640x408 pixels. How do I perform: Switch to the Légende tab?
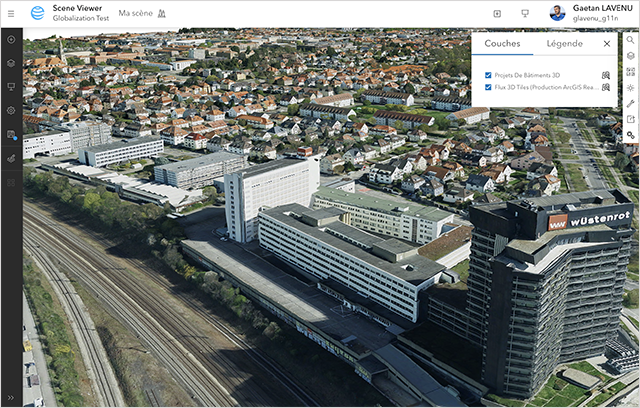tap(564, 44)
